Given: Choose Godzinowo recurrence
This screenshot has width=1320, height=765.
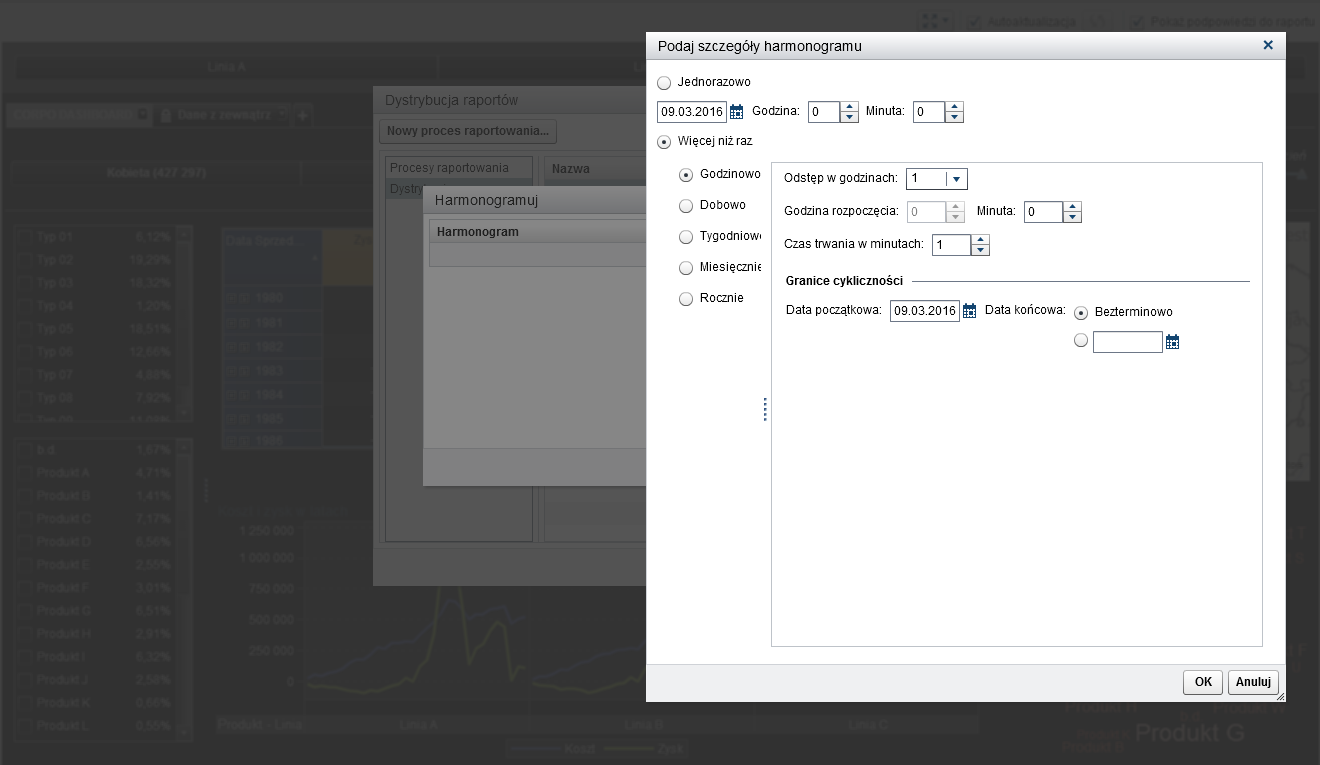Looking at the screenshot, I should click(686, 175).
